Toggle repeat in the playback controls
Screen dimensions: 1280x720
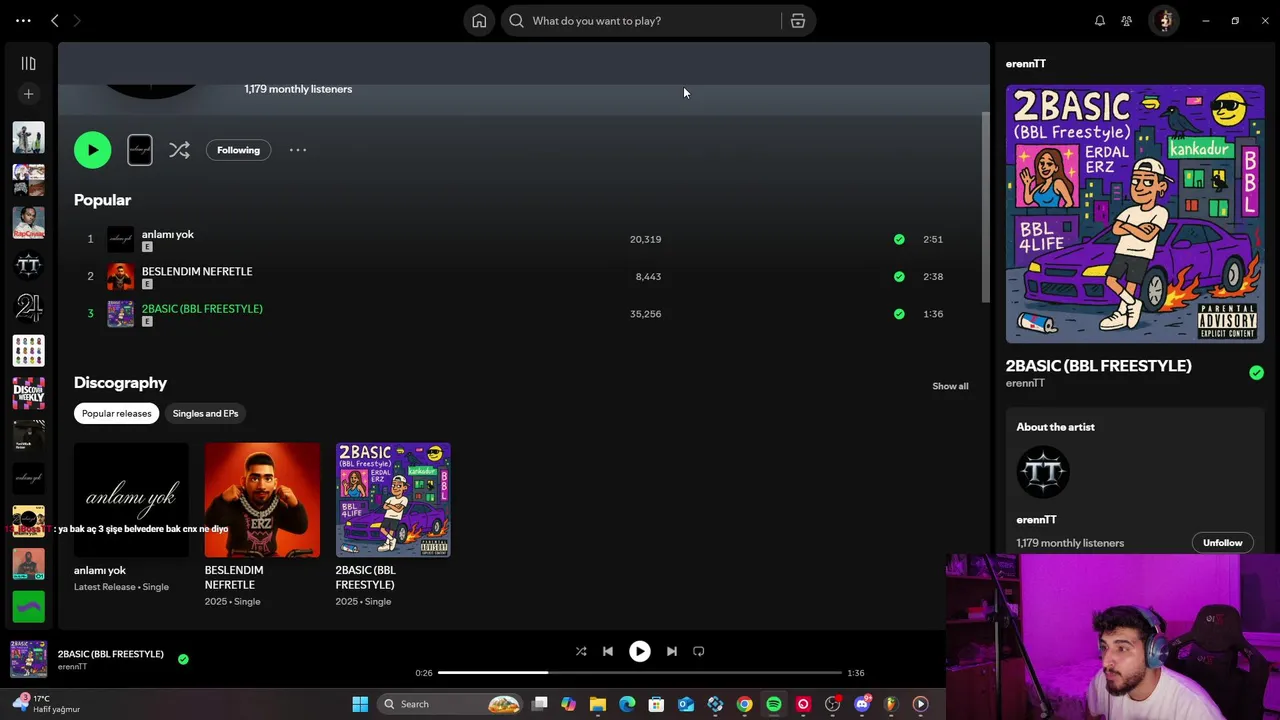(699, 651)
